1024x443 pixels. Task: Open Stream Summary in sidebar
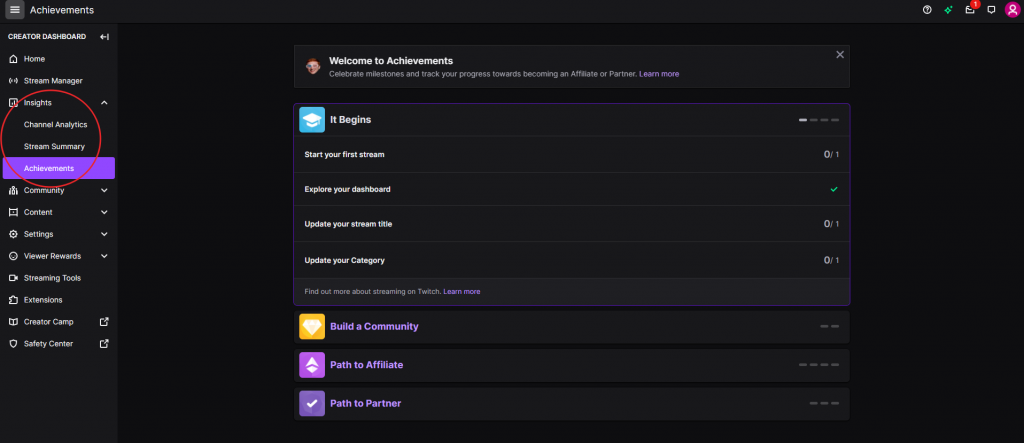pyautogui.click(x=54, y=146)
